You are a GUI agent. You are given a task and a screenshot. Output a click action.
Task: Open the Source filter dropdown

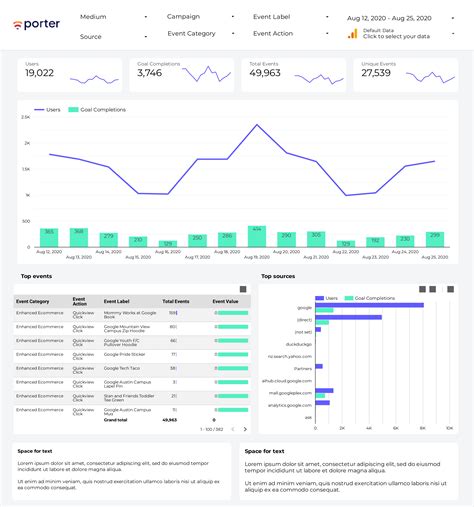pos(113,36)
